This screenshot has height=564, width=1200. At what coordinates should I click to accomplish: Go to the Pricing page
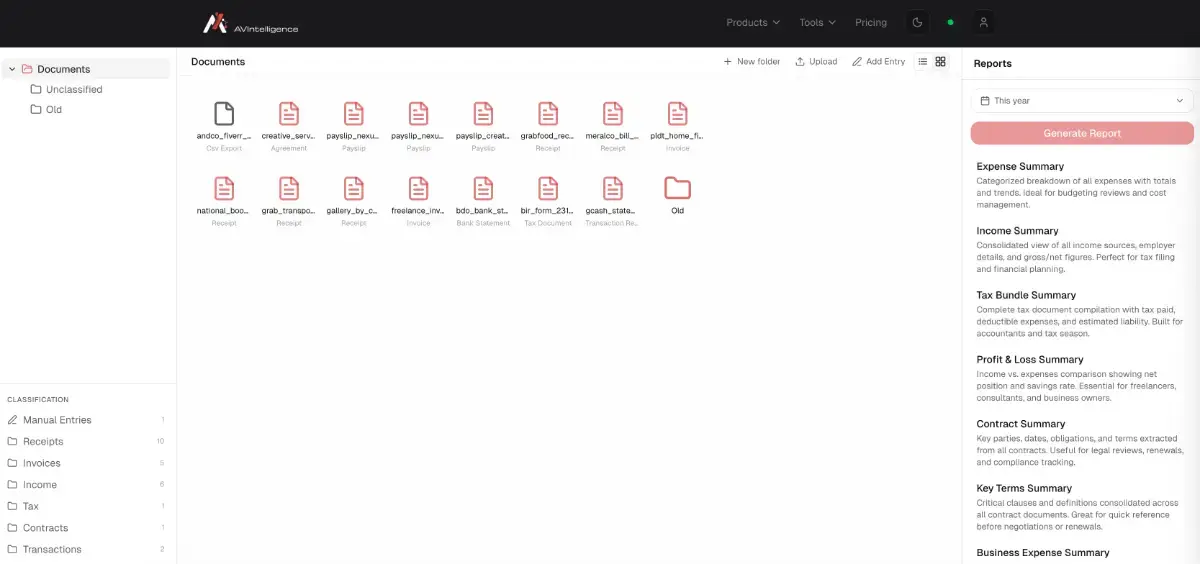pos(871,23)
